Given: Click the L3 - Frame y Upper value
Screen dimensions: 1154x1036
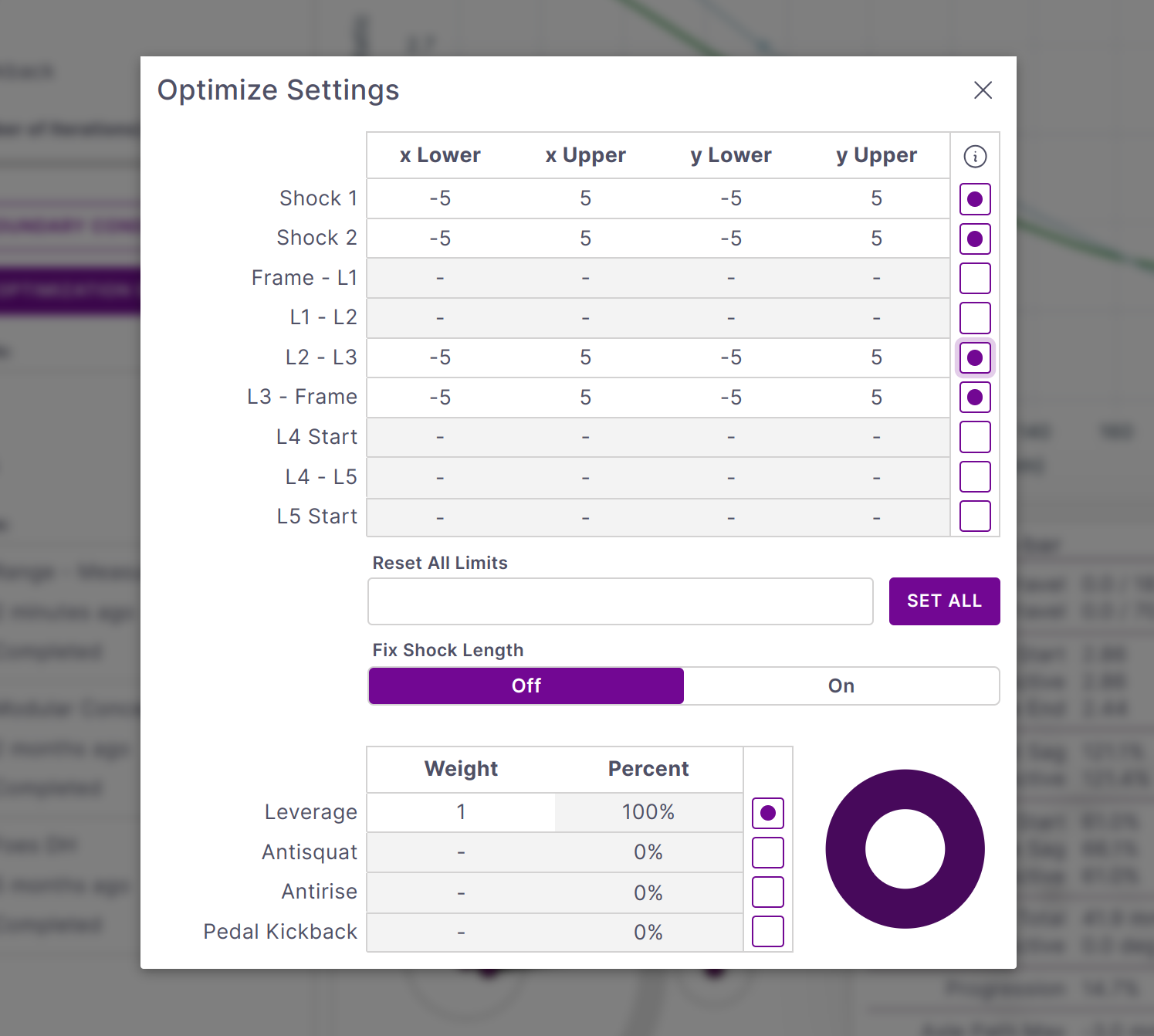Looking at the screenshot, I should (876, 398).
